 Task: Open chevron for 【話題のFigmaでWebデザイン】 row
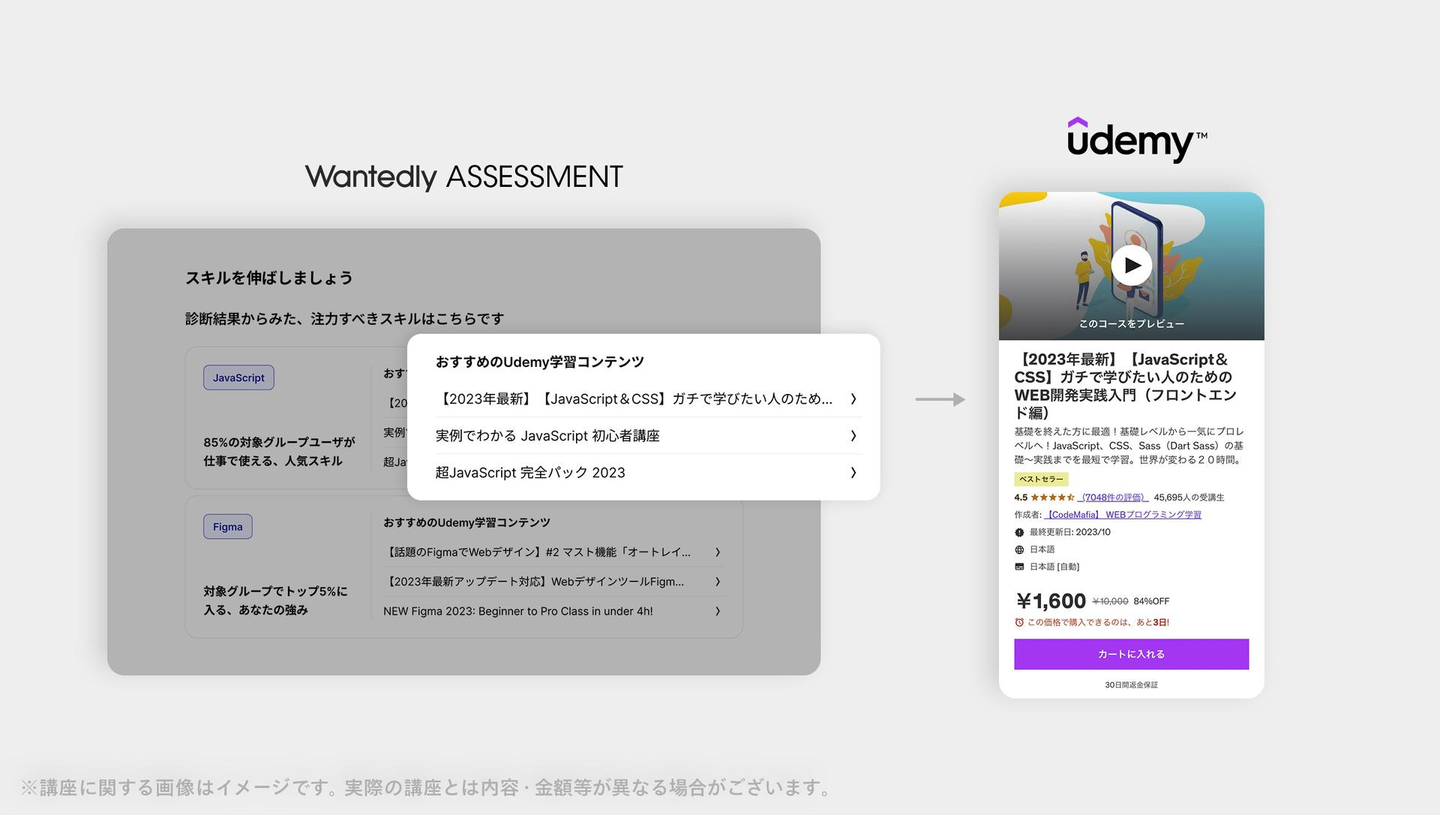click(x=717, y=552)
